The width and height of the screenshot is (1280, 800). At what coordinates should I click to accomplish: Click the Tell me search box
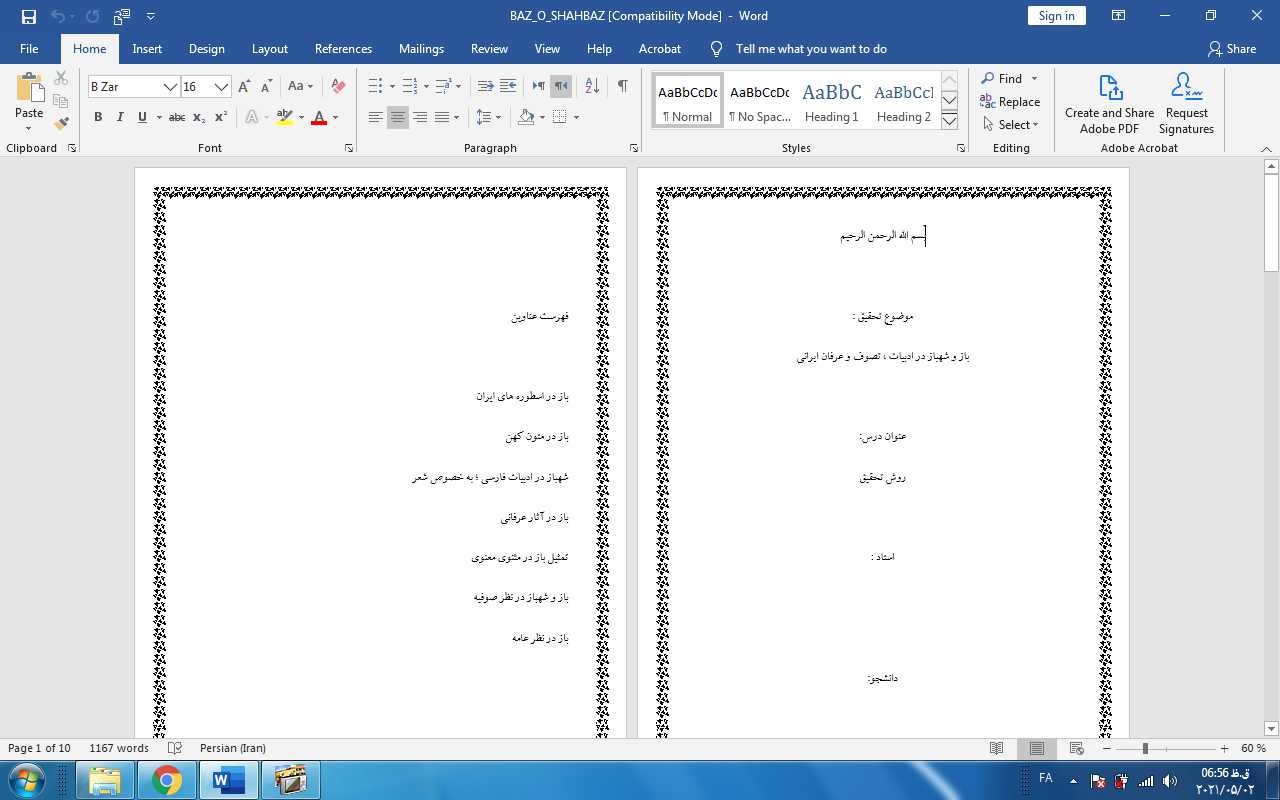[x=810, y=49]
